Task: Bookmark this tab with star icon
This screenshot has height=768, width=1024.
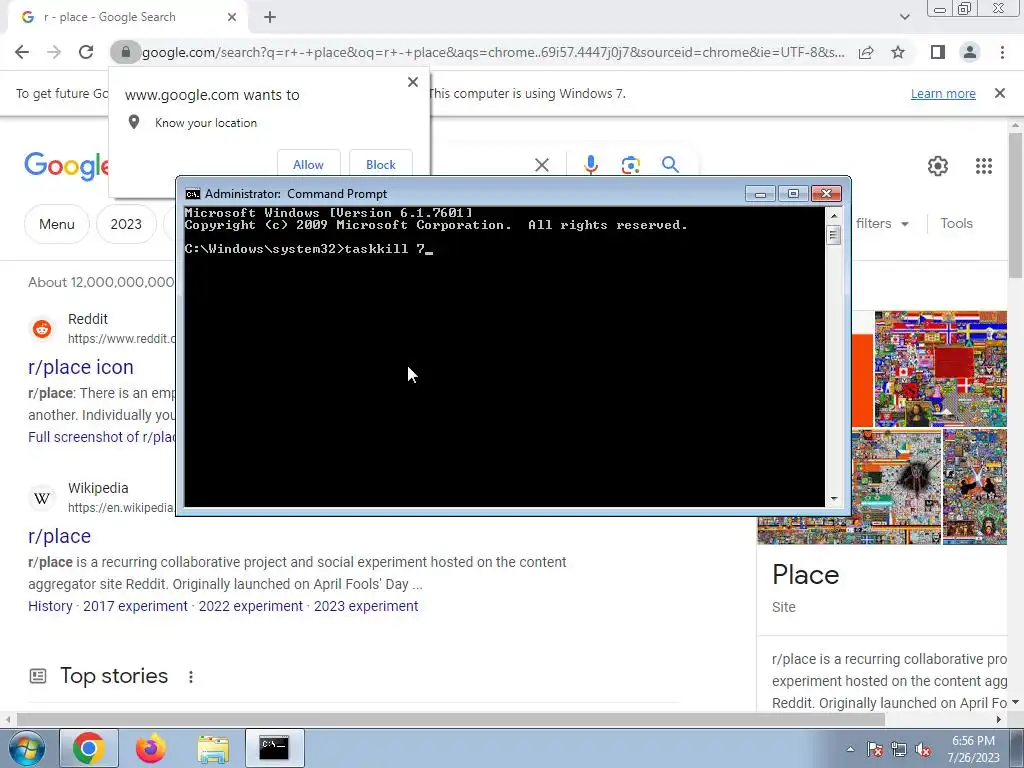Action: [x=898, y=52]
